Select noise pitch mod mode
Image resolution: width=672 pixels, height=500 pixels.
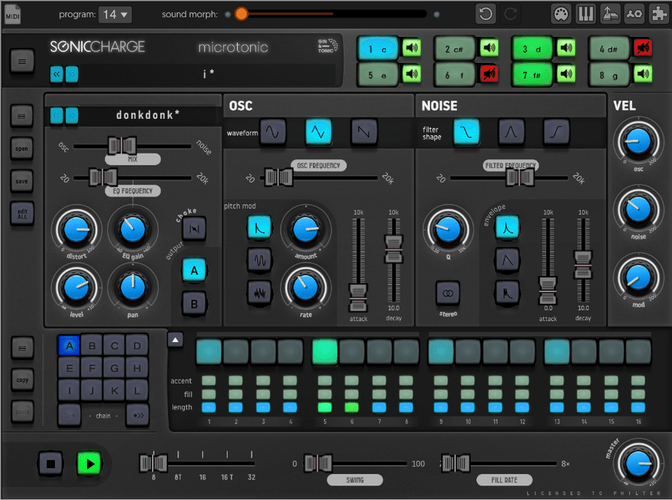259,293
